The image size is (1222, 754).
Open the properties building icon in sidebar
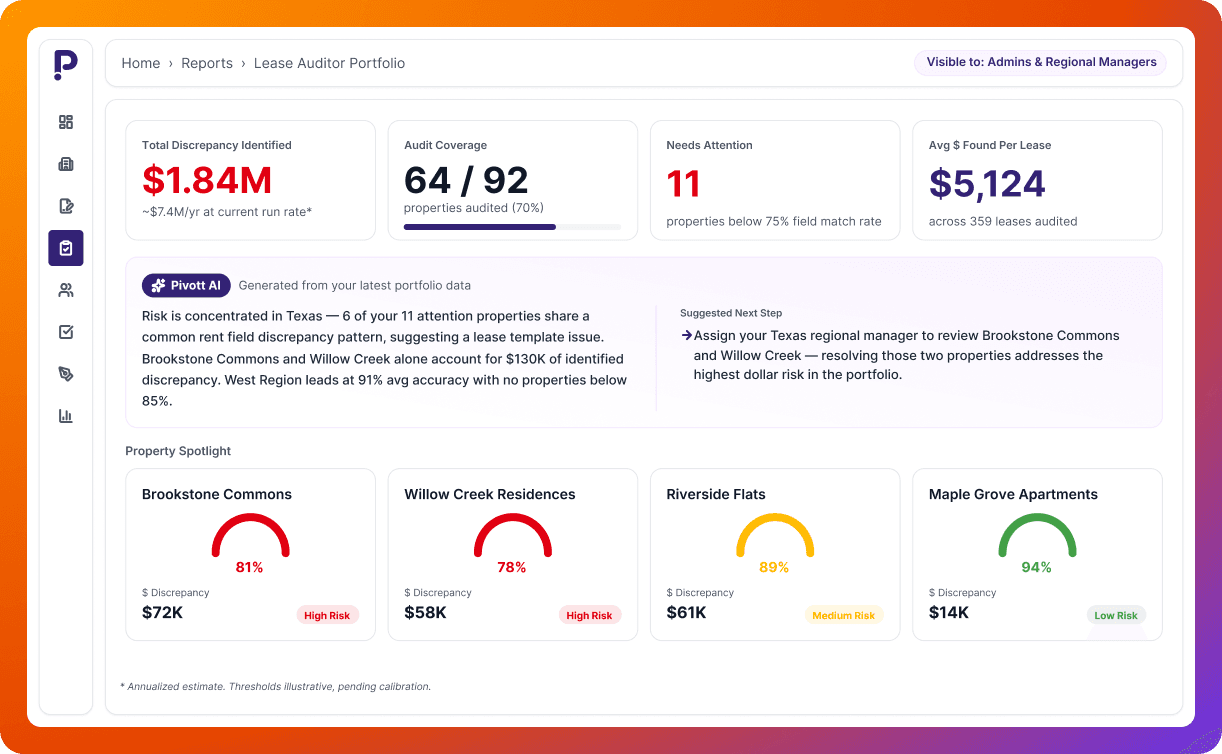point(66,164)
